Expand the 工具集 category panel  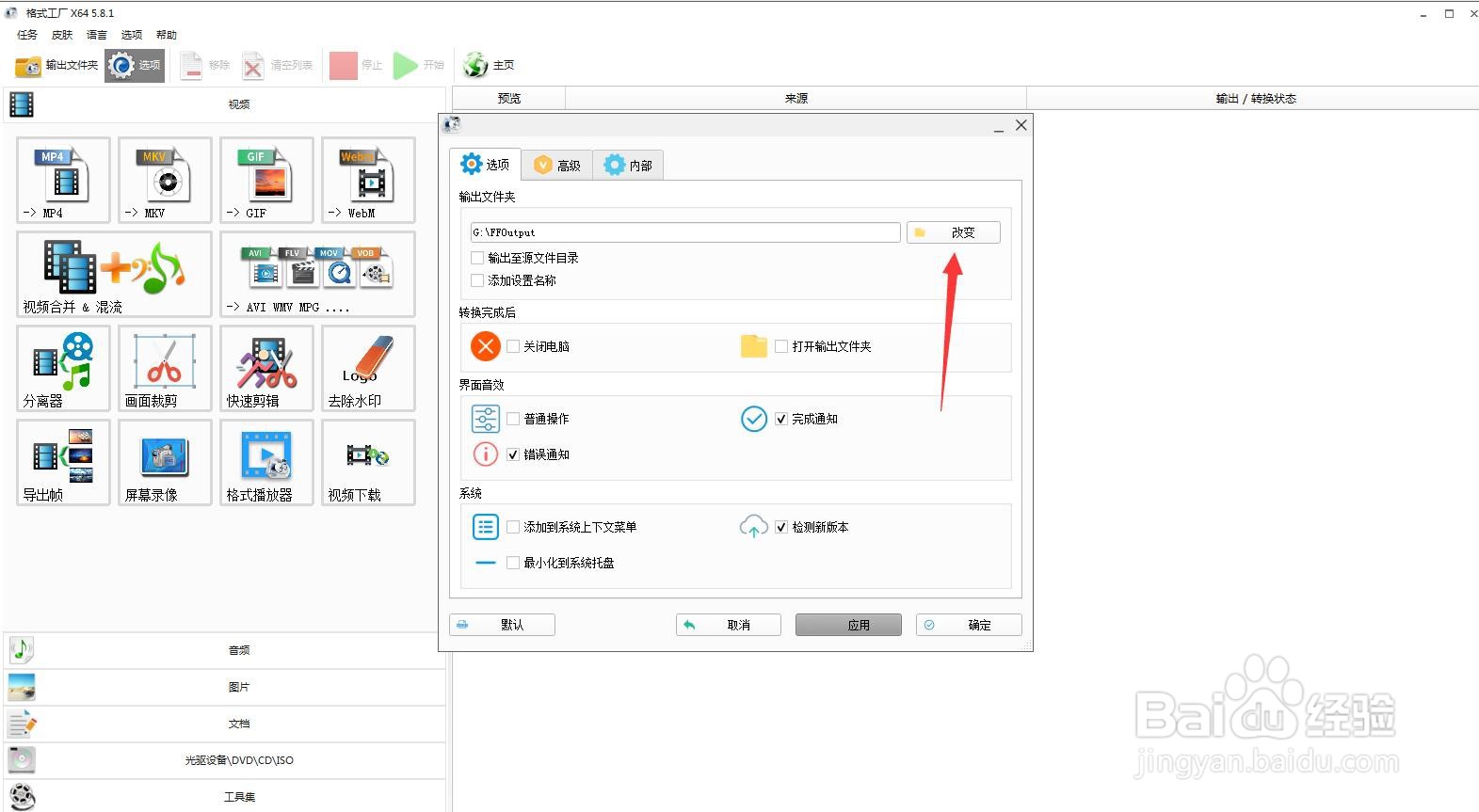point(226,796)
